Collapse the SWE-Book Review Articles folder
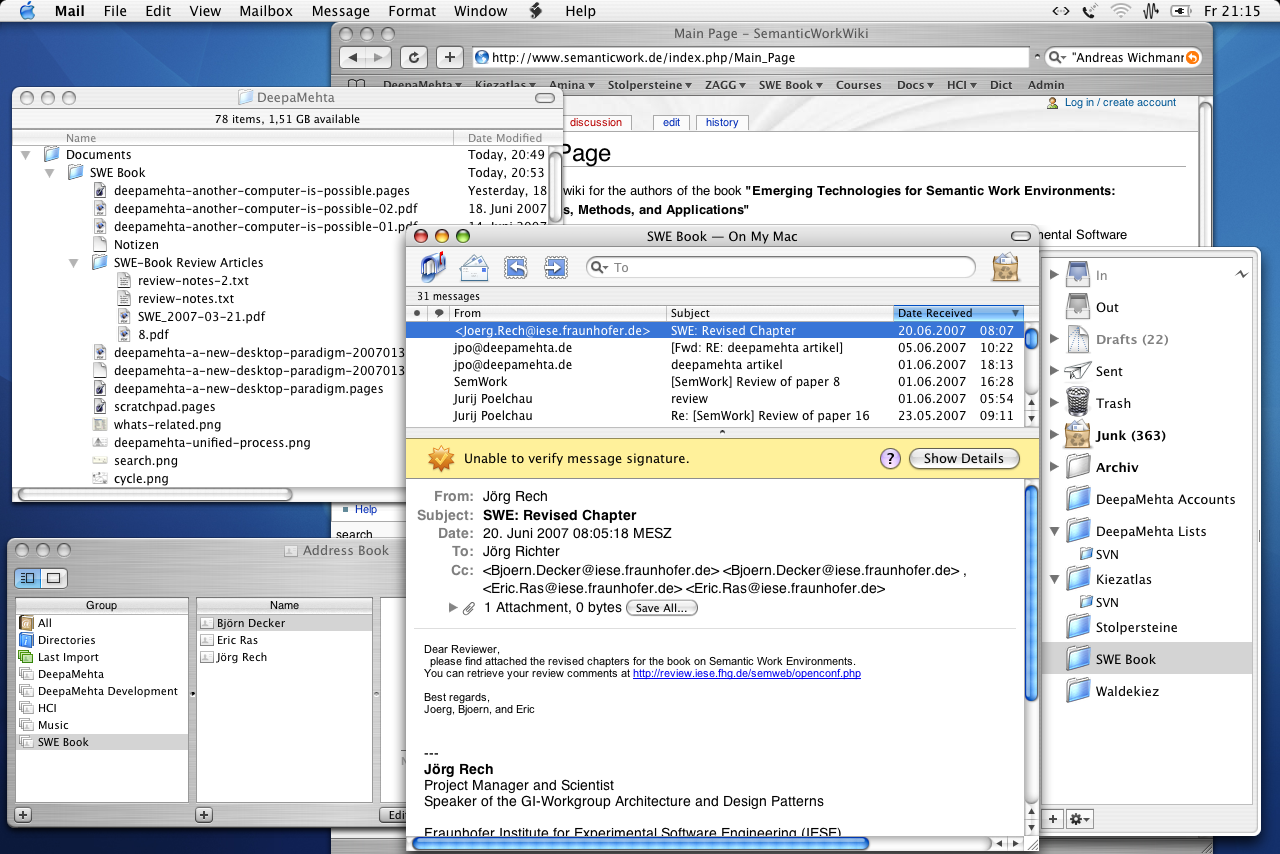This screenshot has height=854, width=1280. pyautogui.click(x=73, y=263)
